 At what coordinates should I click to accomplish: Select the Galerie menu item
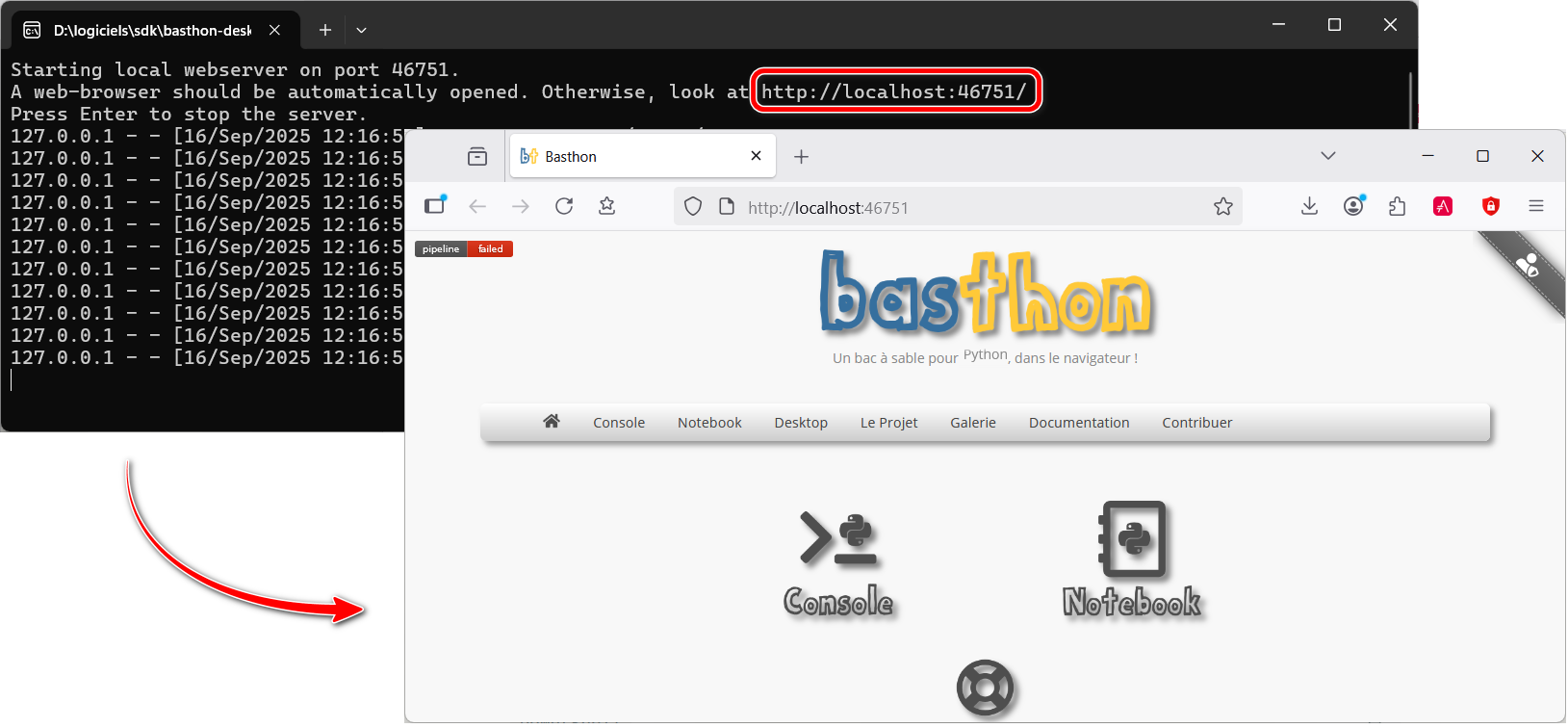[972, 423]
